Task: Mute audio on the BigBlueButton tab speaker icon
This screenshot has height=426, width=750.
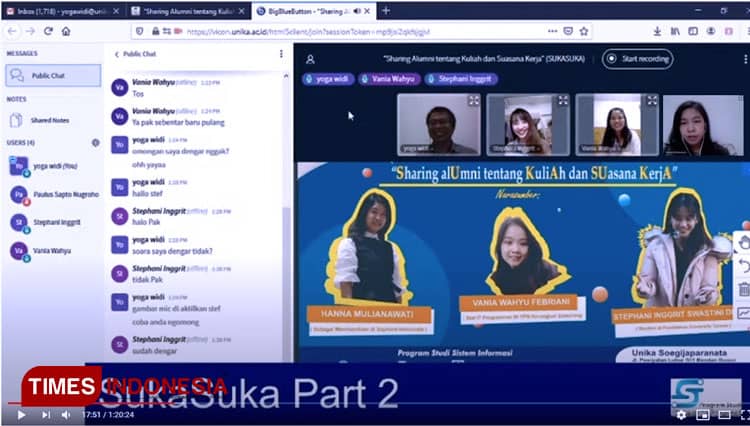Action: point(357,11)
